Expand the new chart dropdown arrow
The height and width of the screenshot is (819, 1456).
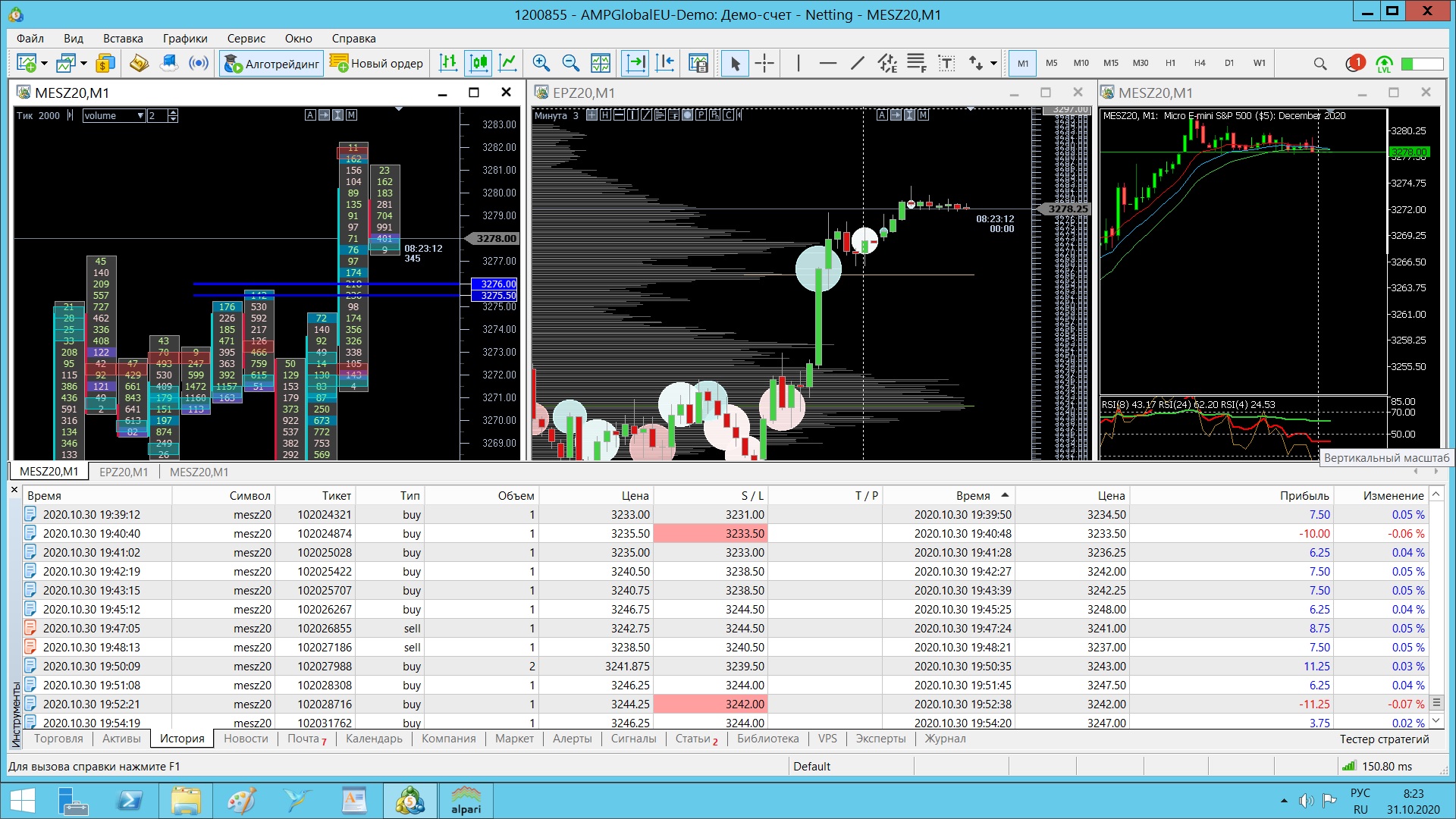pyautogui.click(x=44, y=64)
